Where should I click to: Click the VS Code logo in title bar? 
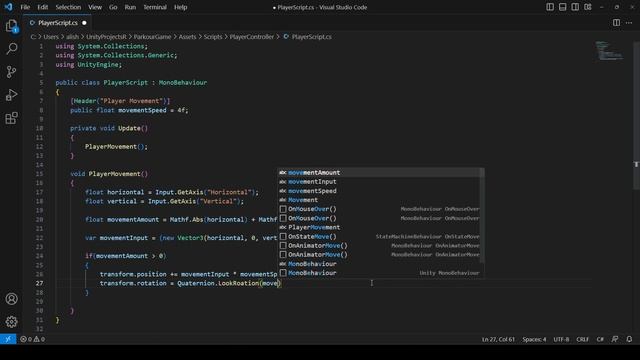tap(8, 7)
